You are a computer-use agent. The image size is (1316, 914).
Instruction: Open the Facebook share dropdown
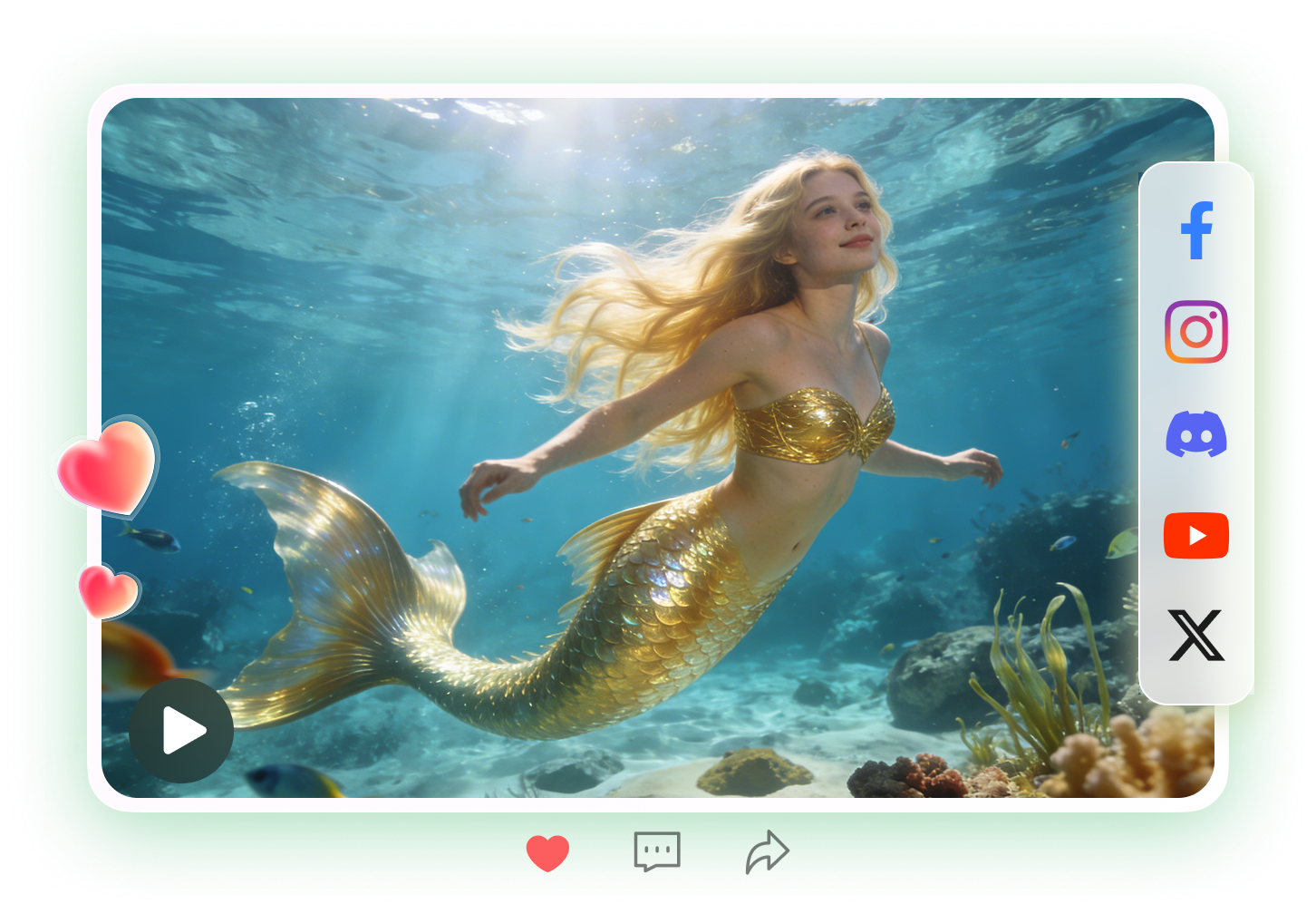point(1197,229)
